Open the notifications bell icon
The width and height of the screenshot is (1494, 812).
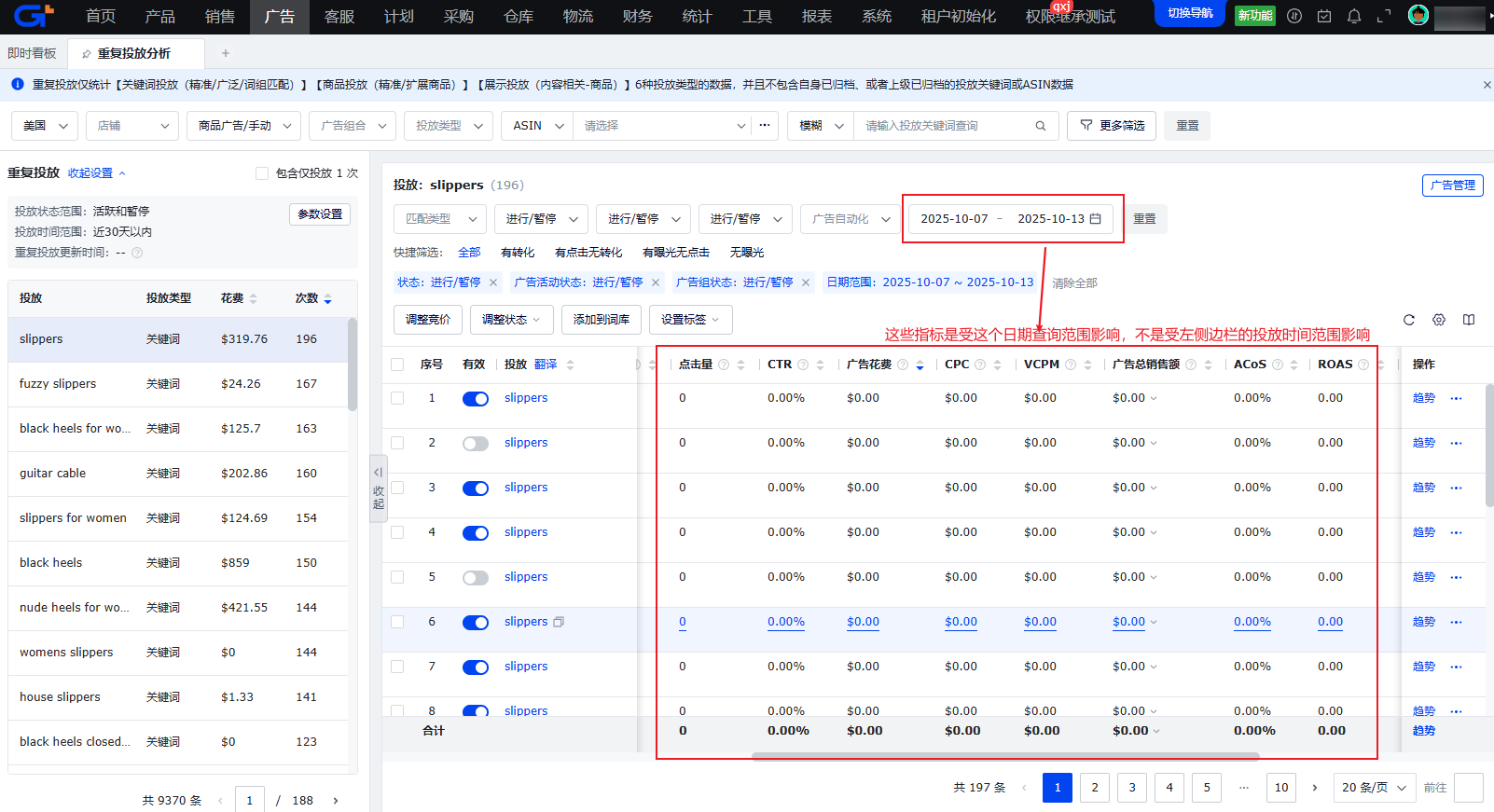1354,16
